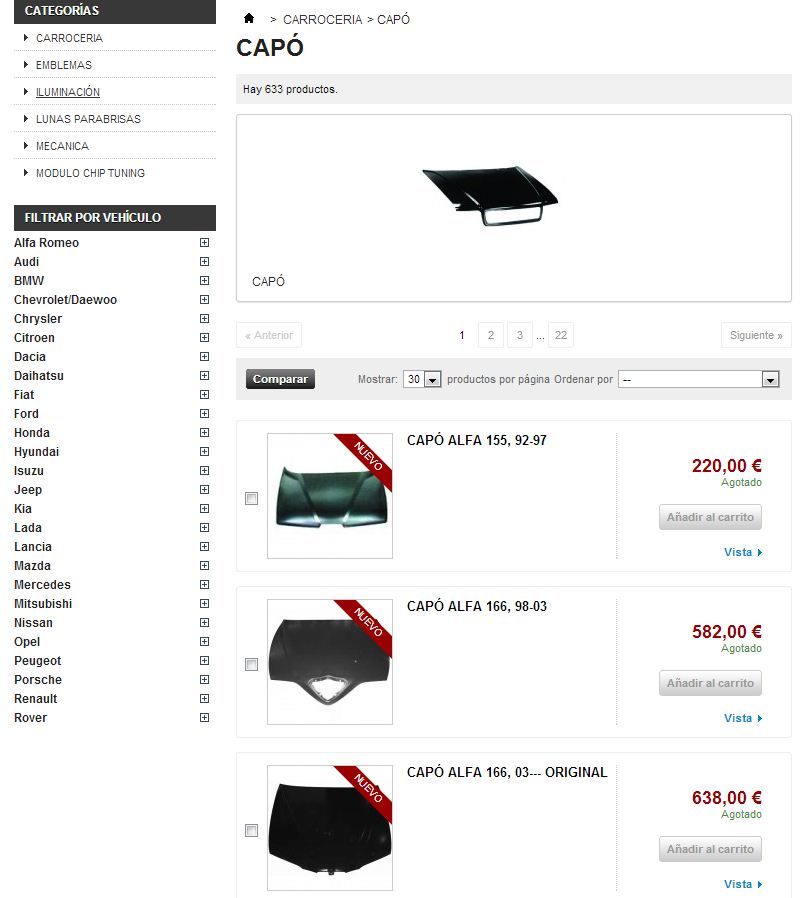Open the EMBLEMAS category
Image resolution: width=808 pixels, height=898 pixels.
coord(64,65)
